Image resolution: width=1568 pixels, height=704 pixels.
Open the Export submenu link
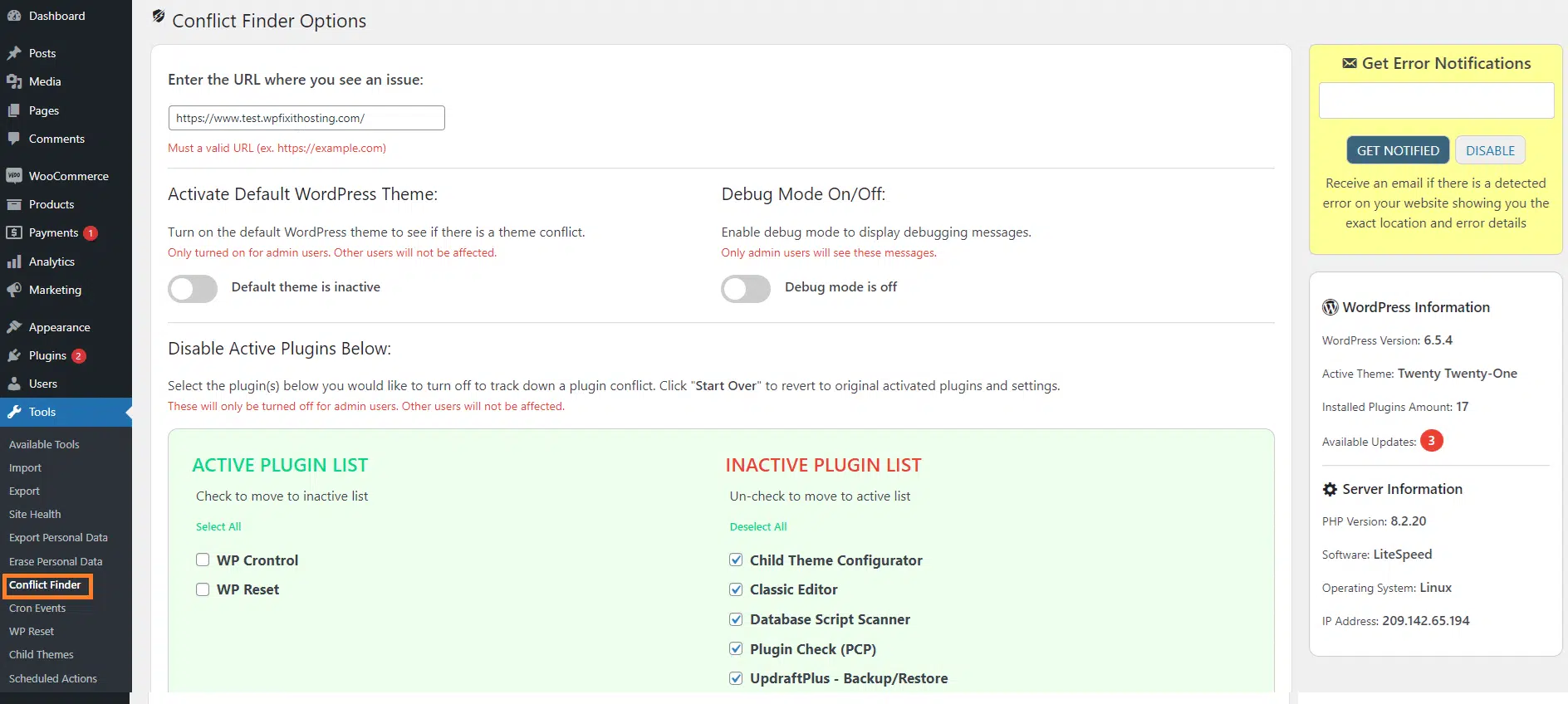pos(24,491)
